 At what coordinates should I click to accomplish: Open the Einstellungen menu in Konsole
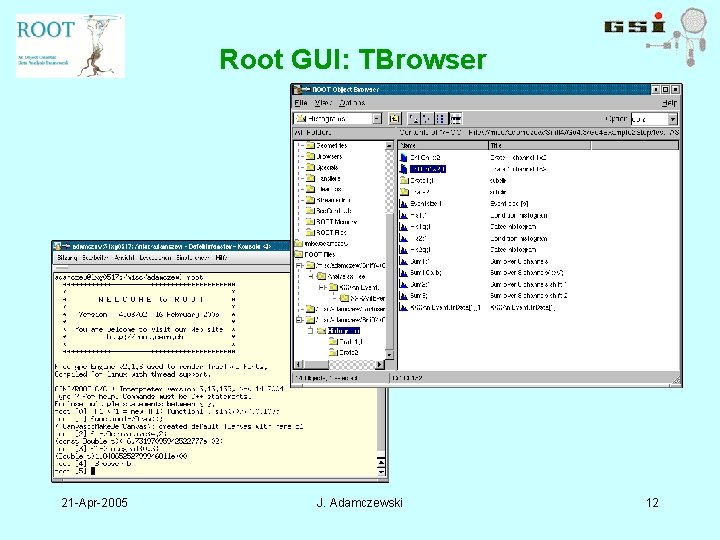[x=192, y=258]
